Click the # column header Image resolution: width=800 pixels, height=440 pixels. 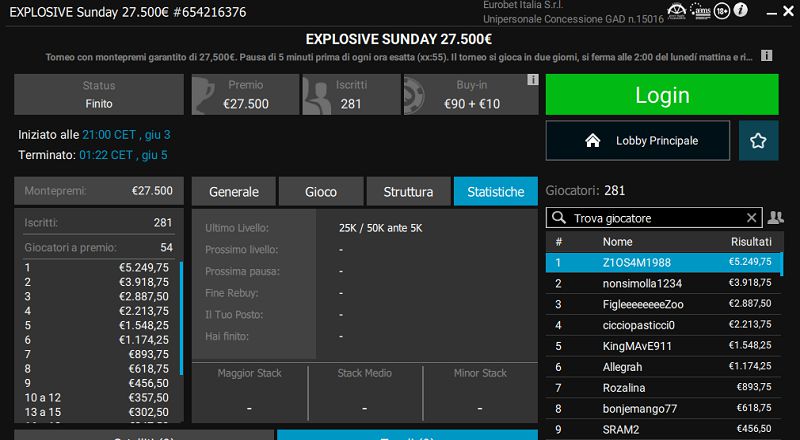[559, 241]
